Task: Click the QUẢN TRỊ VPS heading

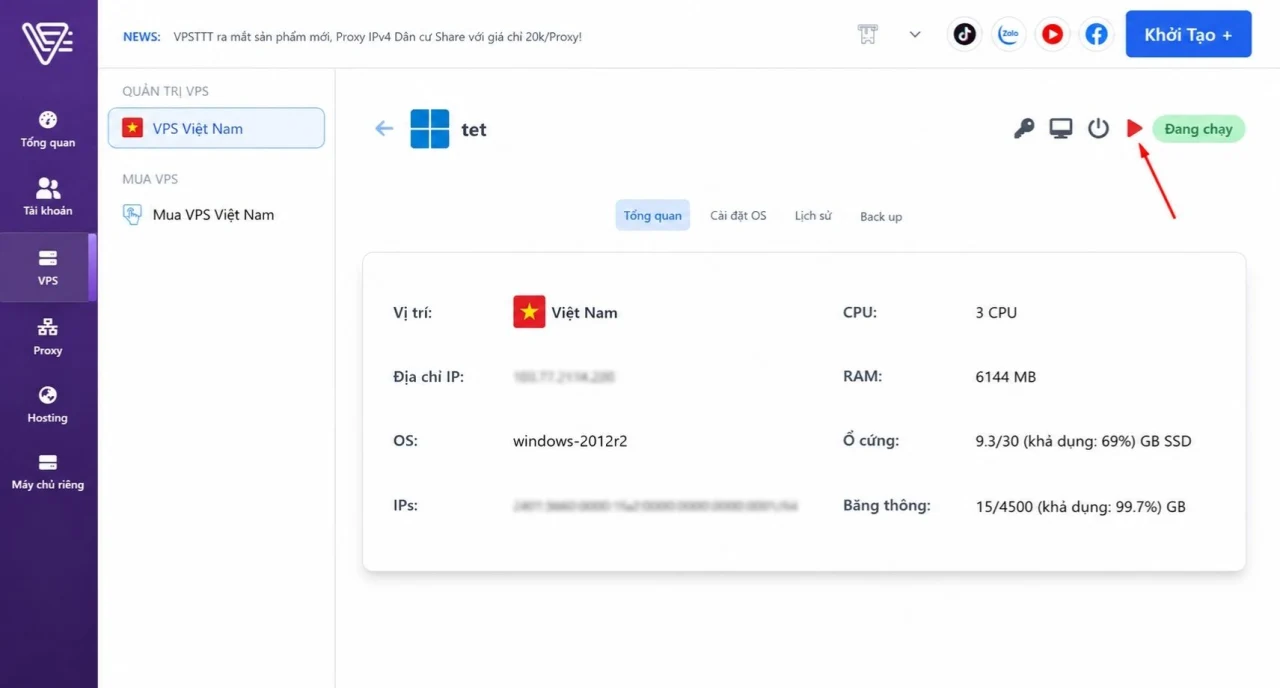Action: pos(166,91)
